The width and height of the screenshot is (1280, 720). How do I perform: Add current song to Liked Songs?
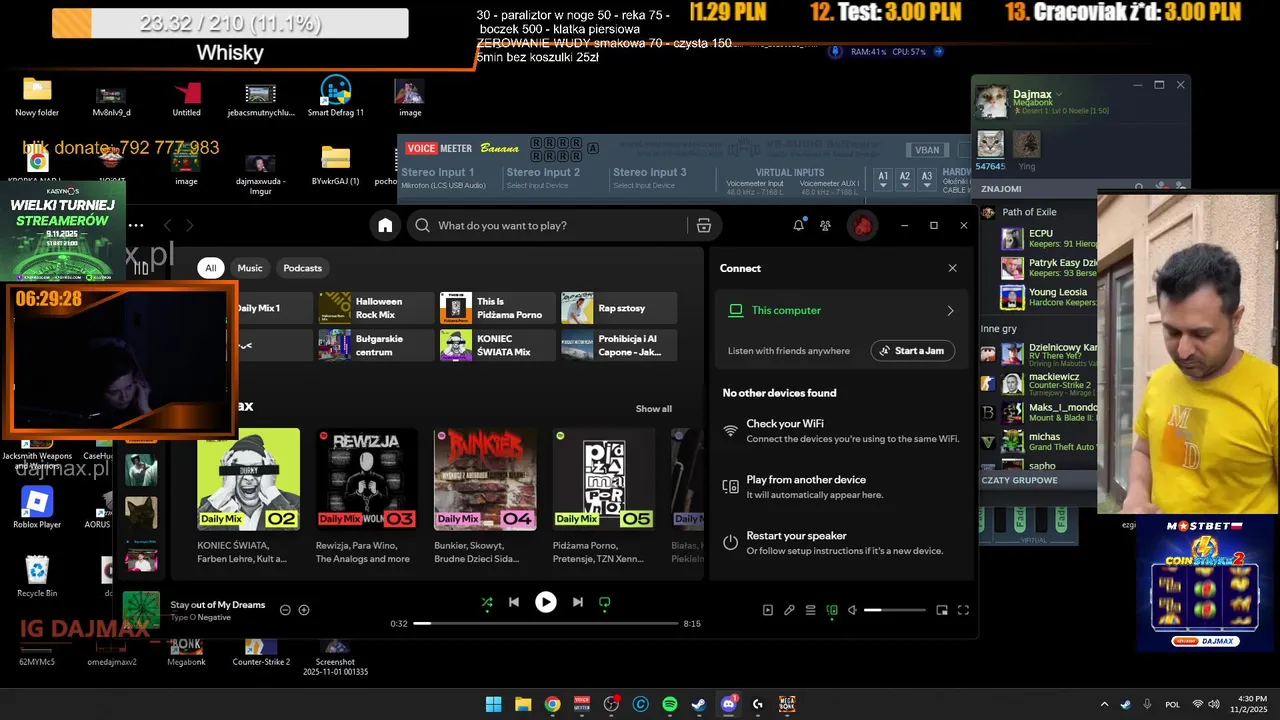304,610
